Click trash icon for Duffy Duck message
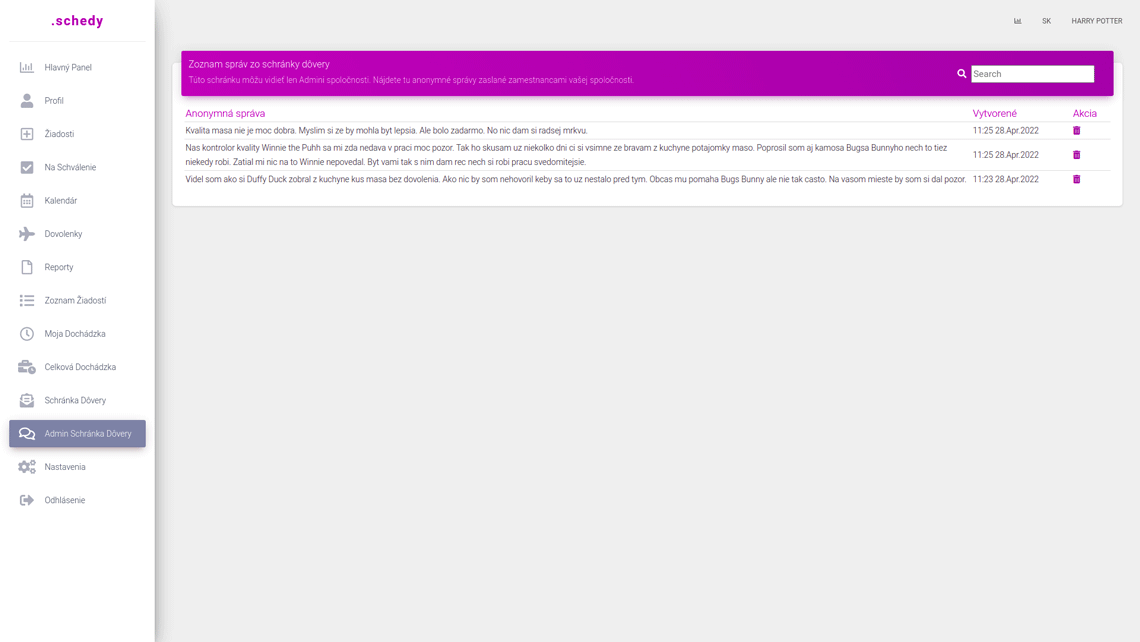This screenshot has height=642, width=1140. tap(1076, 180)
